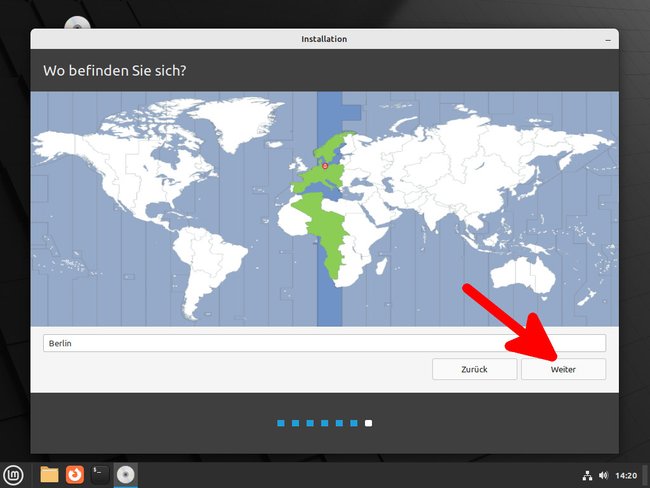Image resolution: width=650 pixels, height=488 pixels.
Task: Go back with the Zurück button
Action: coord(474,369)
